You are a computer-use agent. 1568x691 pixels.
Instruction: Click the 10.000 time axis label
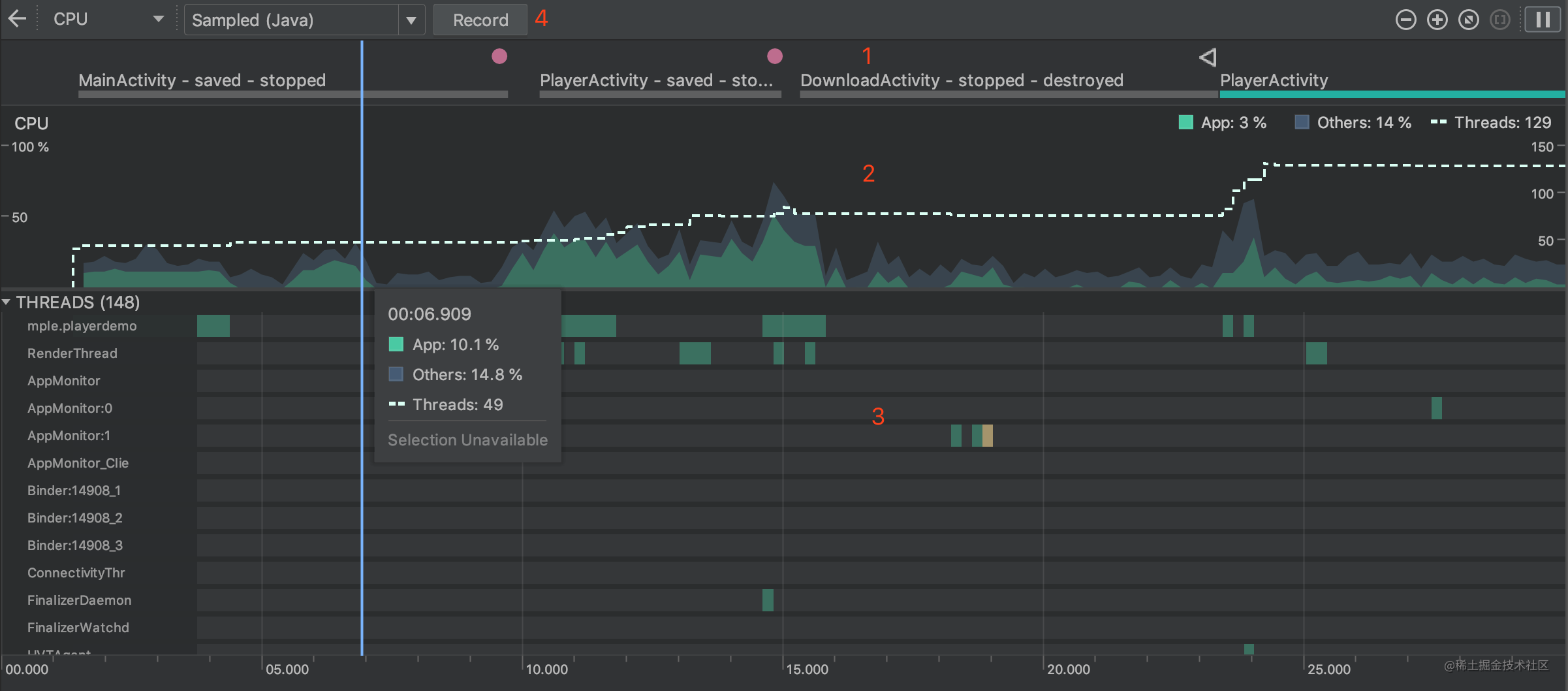[547, 669]
